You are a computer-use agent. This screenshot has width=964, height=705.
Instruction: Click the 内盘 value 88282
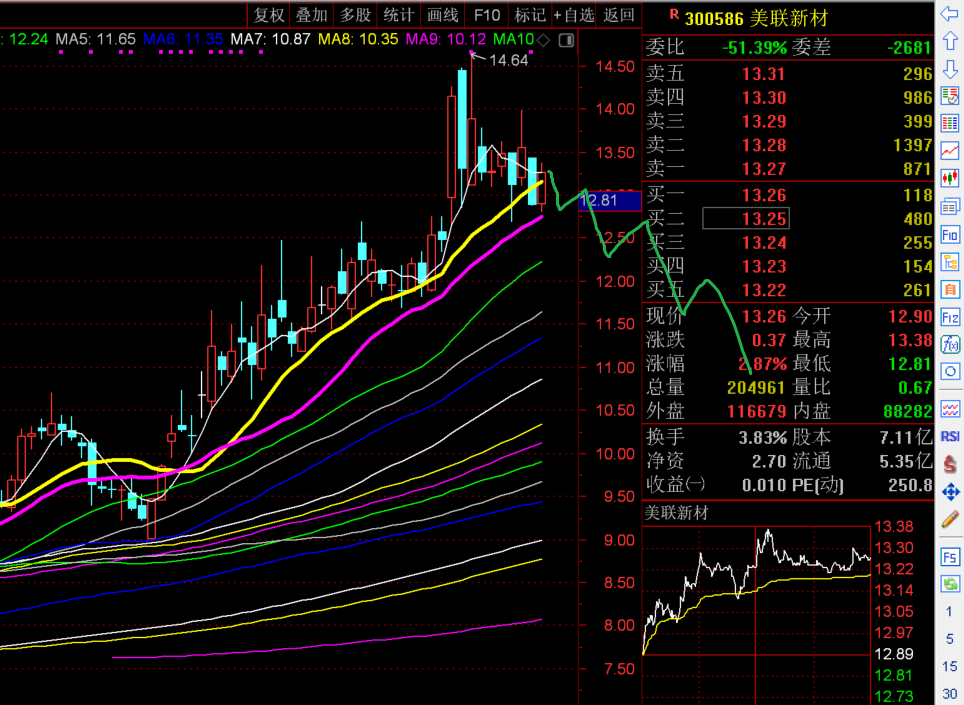click(x=907, y=411)
